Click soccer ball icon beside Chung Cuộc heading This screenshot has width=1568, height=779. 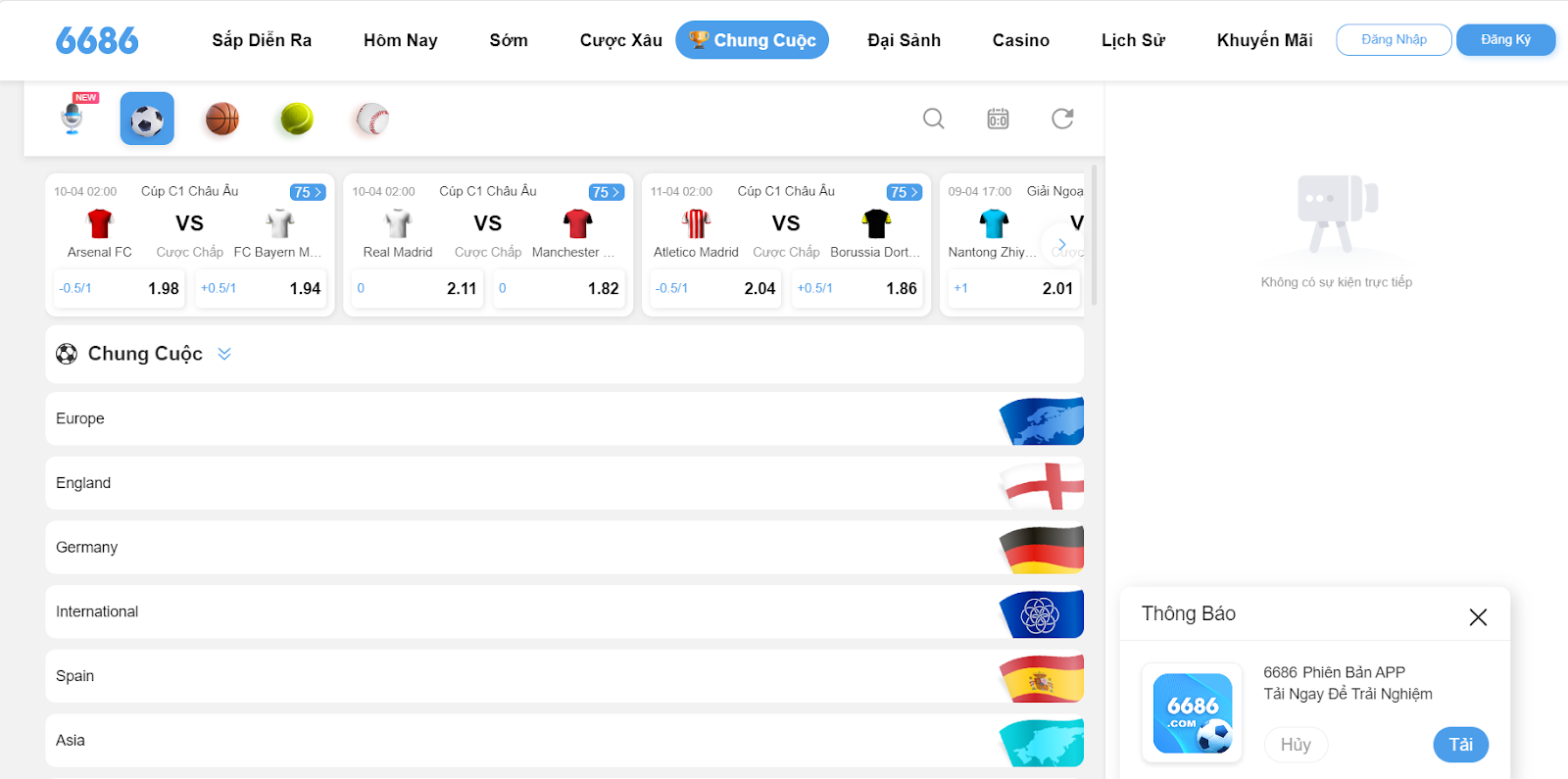[x=67, y=354]
